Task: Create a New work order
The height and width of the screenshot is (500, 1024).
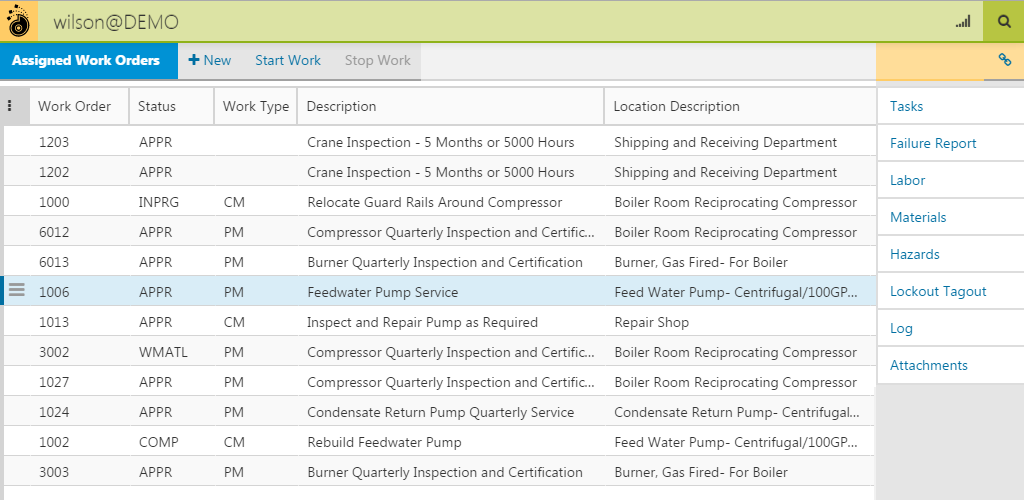Action: (210, 61)
